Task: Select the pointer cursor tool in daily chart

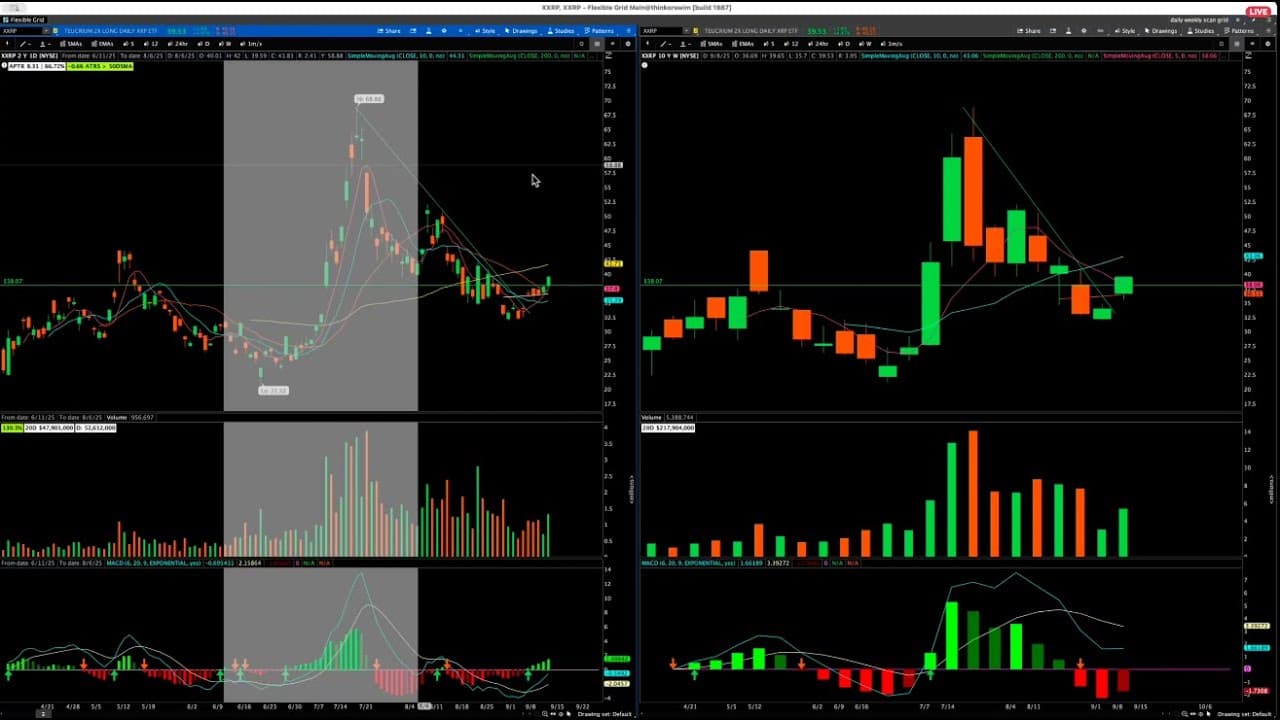Action: (x=8, y=44)
